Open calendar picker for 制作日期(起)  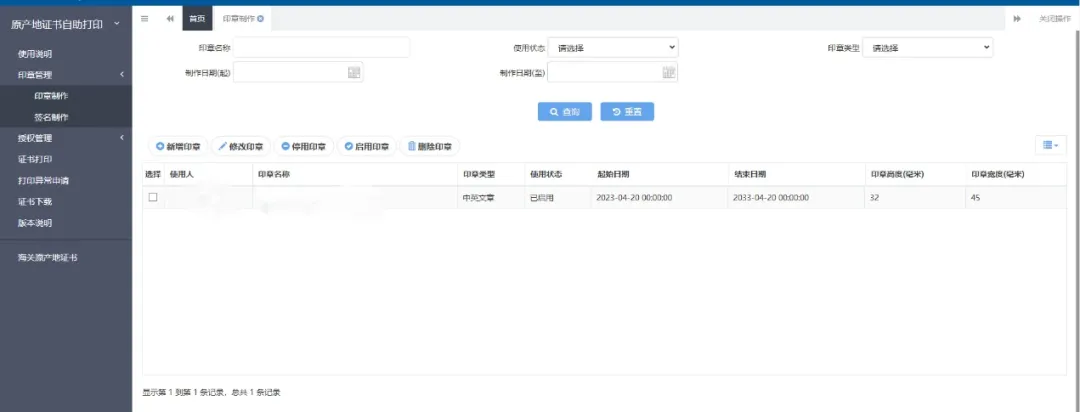coord(354,72)
